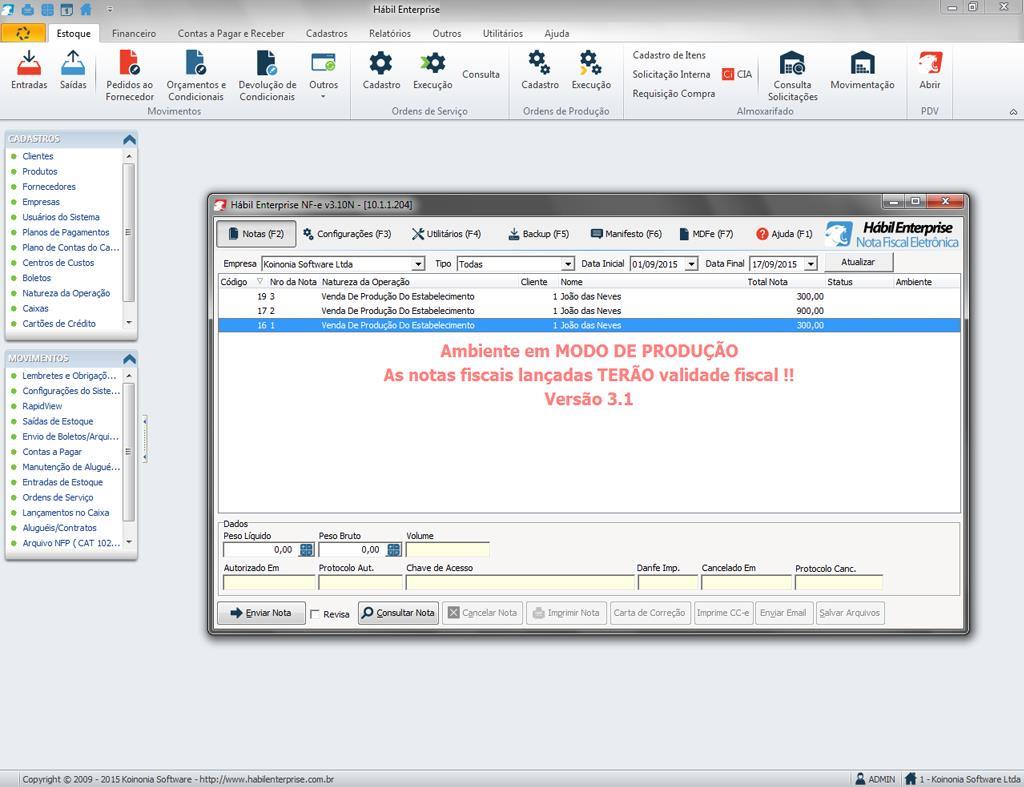Viewport: 1024px width, 787px height.
Task: Click the home icon in quick access toolbar
Action: 86,9
